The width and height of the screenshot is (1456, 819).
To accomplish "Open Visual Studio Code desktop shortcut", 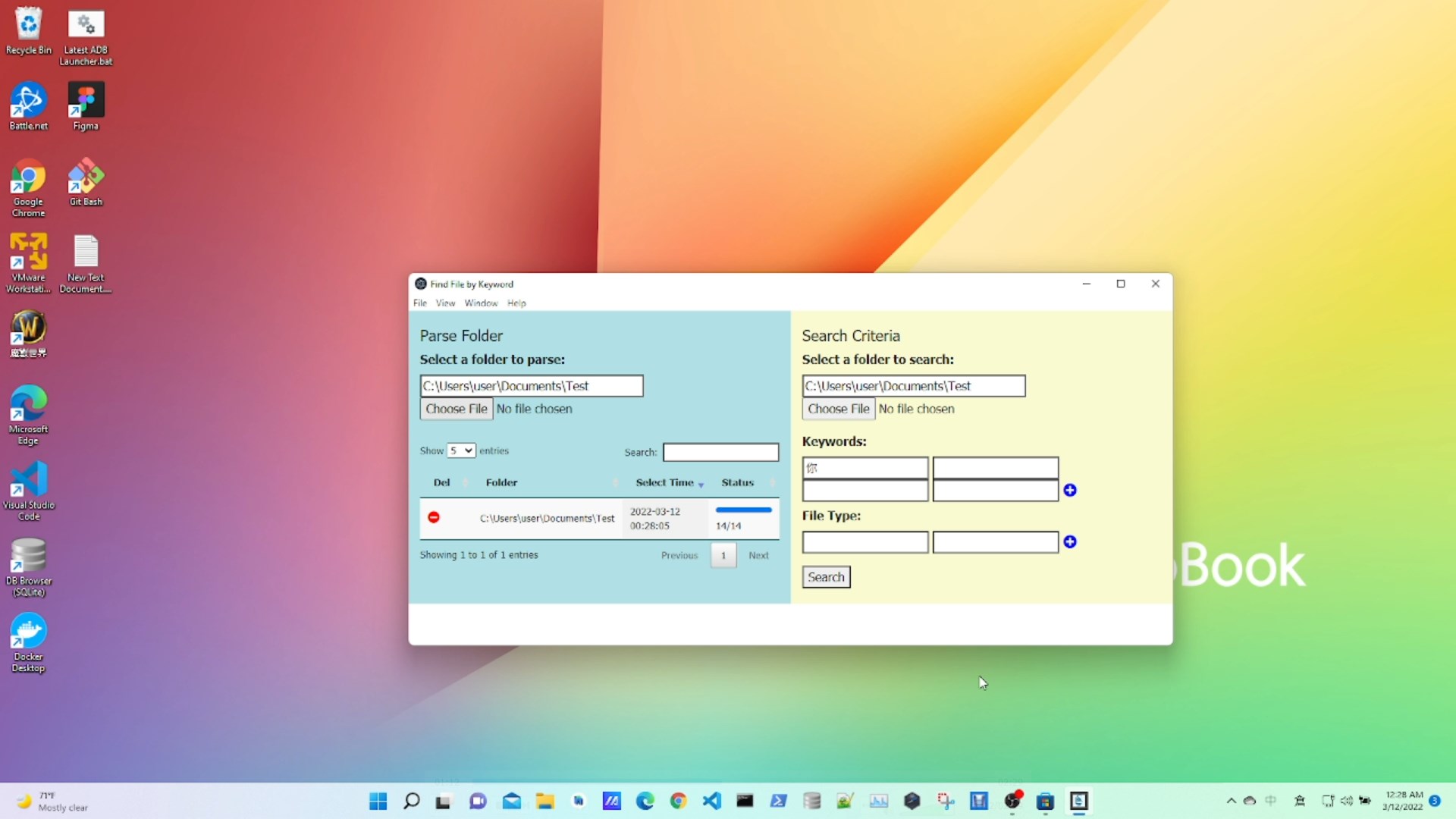I will [x=29, y=489].
